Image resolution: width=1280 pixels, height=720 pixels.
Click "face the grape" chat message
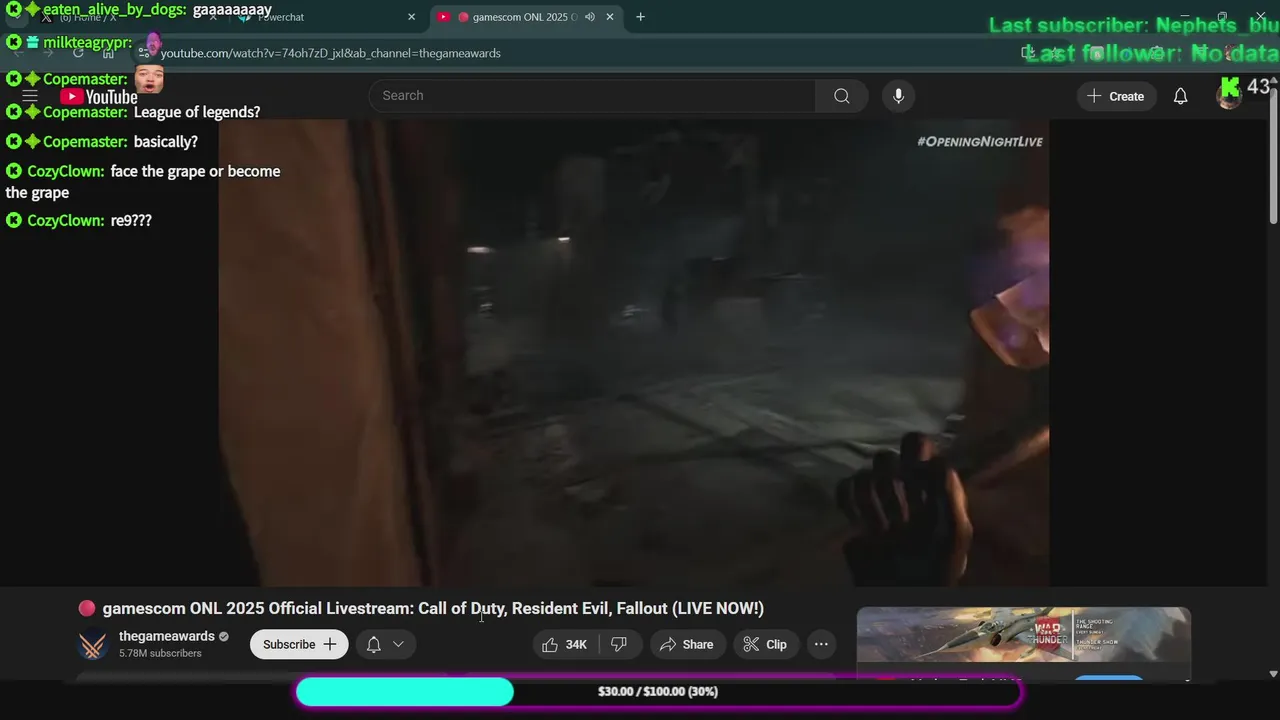coord(143,182)
